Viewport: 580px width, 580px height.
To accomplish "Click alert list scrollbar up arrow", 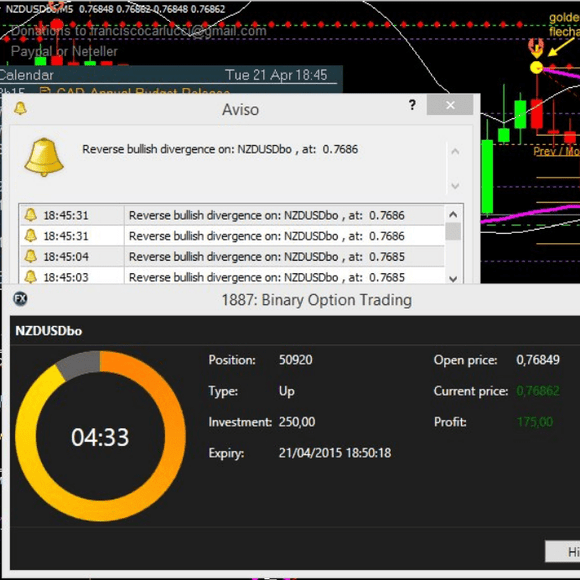I will pos(453,215).
